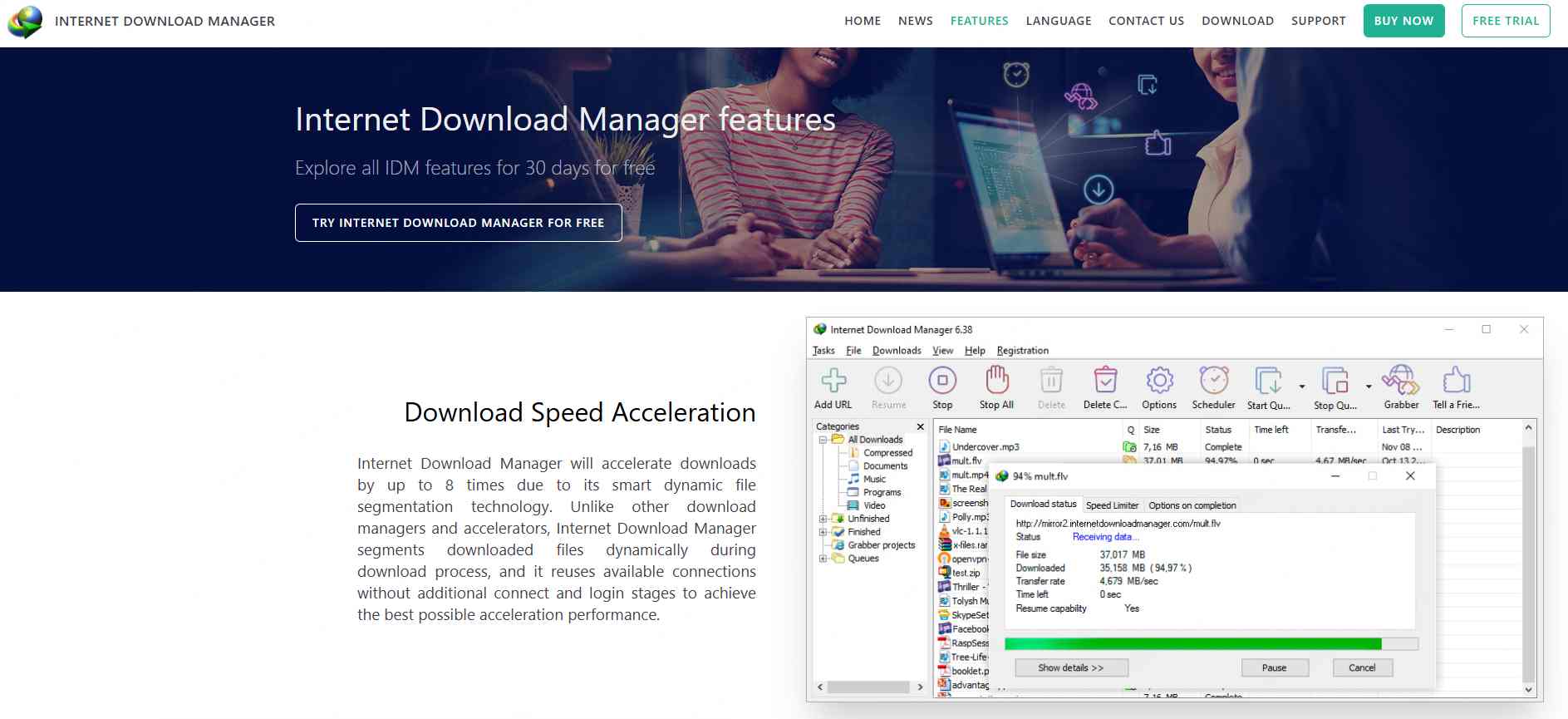Open the DOWNLOAD nav link

click(1237, 21)
